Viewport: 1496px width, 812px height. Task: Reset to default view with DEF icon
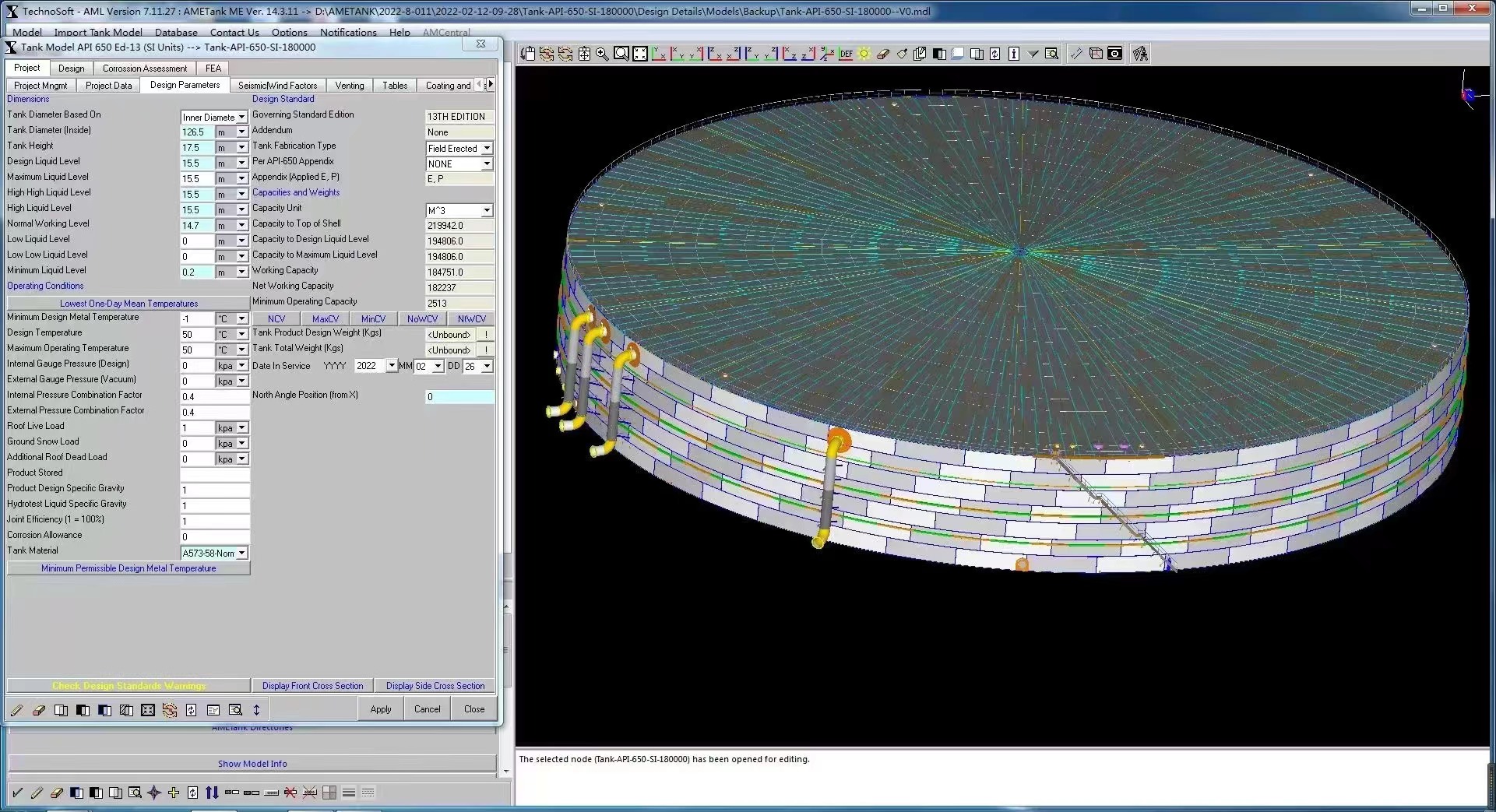pos(846,54)
